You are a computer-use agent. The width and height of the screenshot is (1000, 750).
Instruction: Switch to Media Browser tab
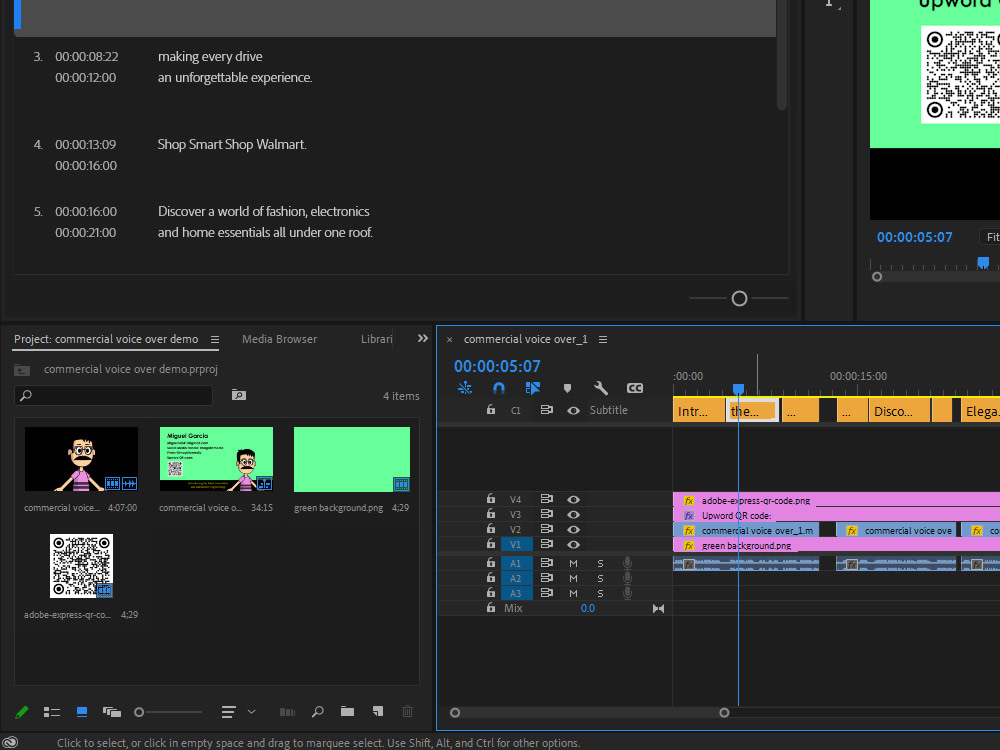pyautogui.click(x=279, y=339)
